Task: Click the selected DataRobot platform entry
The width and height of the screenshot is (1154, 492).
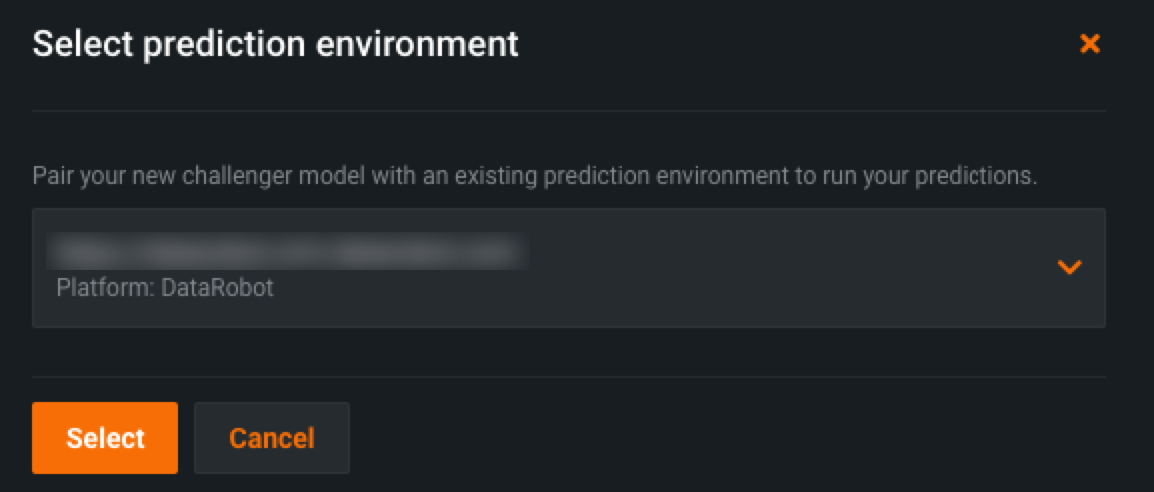Action: (290, 268)
